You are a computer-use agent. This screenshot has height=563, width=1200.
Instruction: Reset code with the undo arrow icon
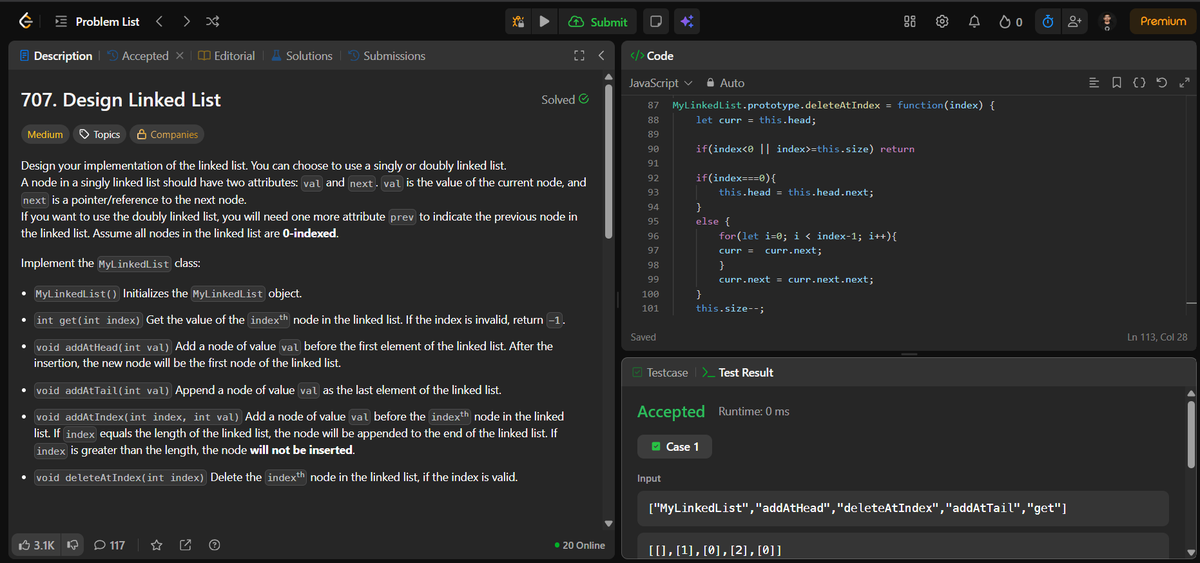[x=1161, y=83]
